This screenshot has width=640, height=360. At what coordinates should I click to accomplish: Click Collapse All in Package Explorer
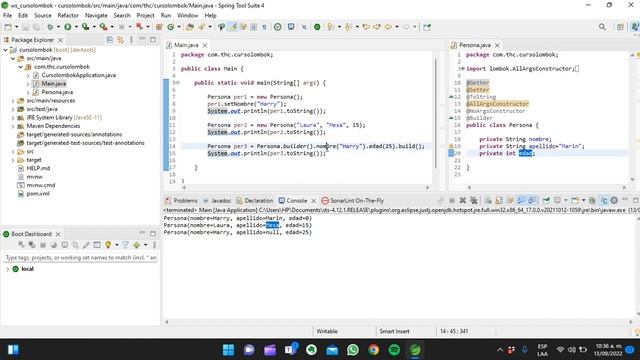click(110, 40)
